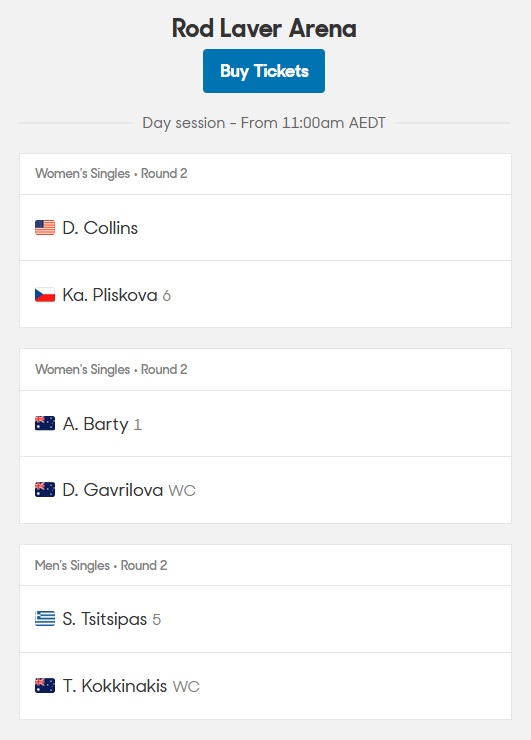Click seed number 6 beside Pliskova
The height and width of the screenshot is (740, 531).
167,296
